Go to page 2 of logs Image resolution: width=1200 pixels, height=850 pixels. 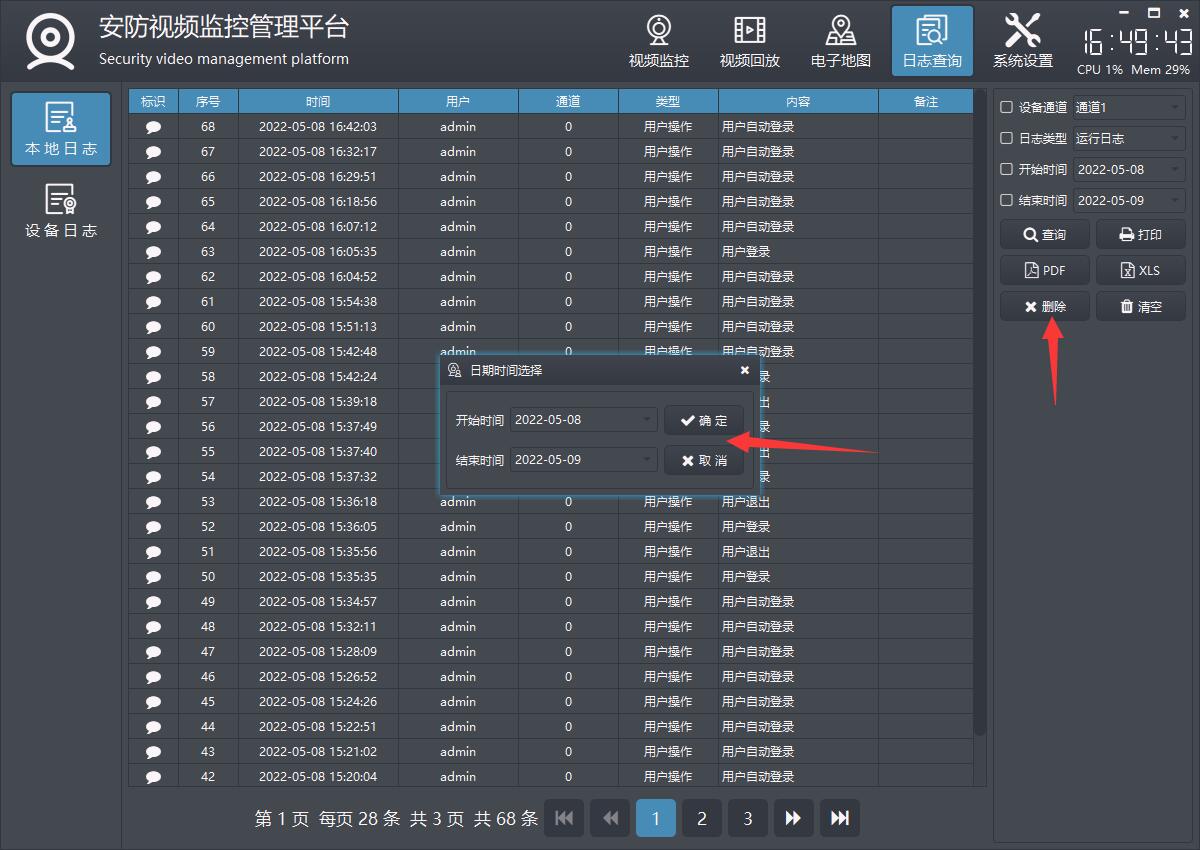click(x=701, y=818)
